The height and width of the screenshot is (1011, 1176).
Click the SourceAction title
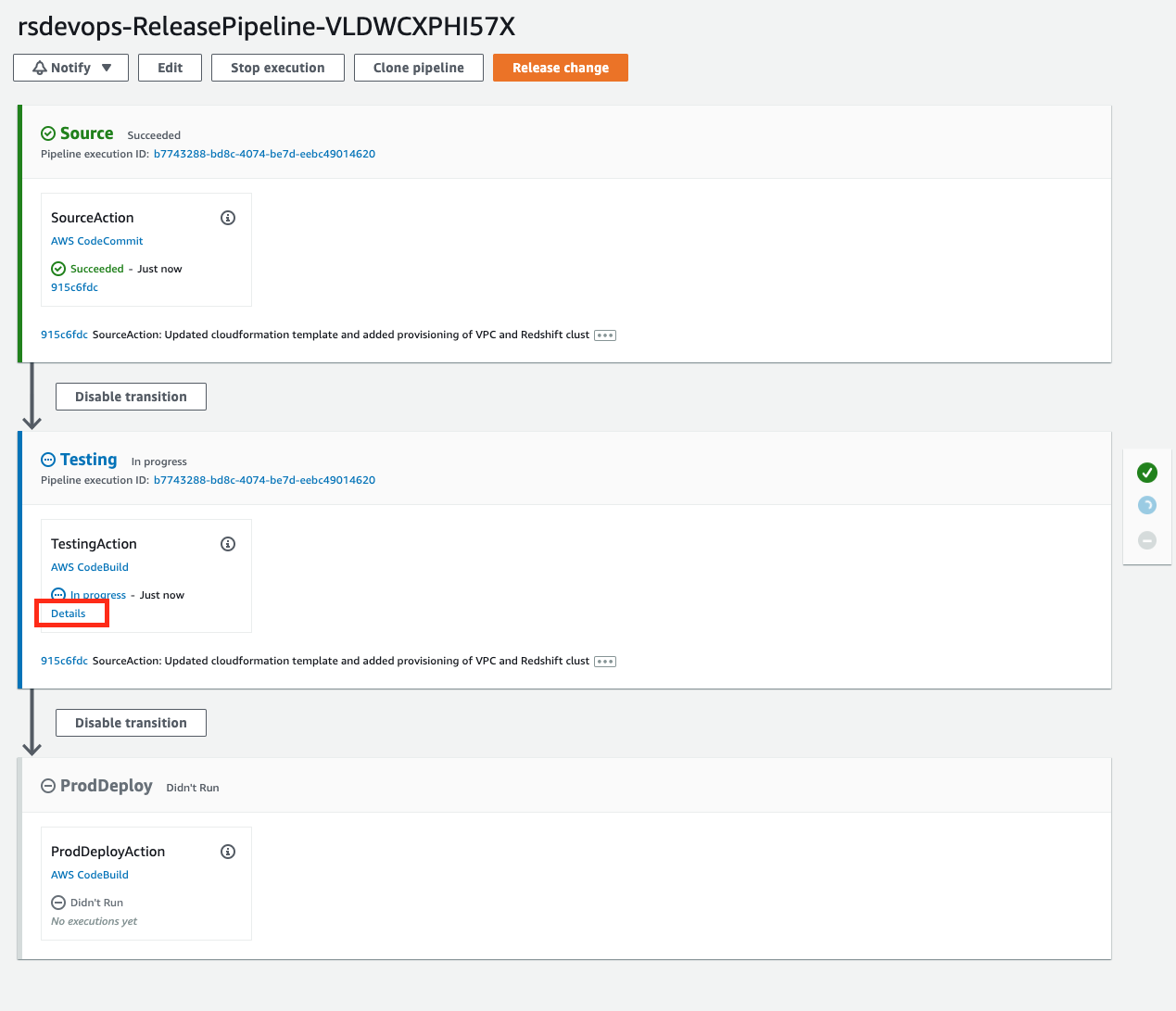pyautogui.click(x=93, y=218)
